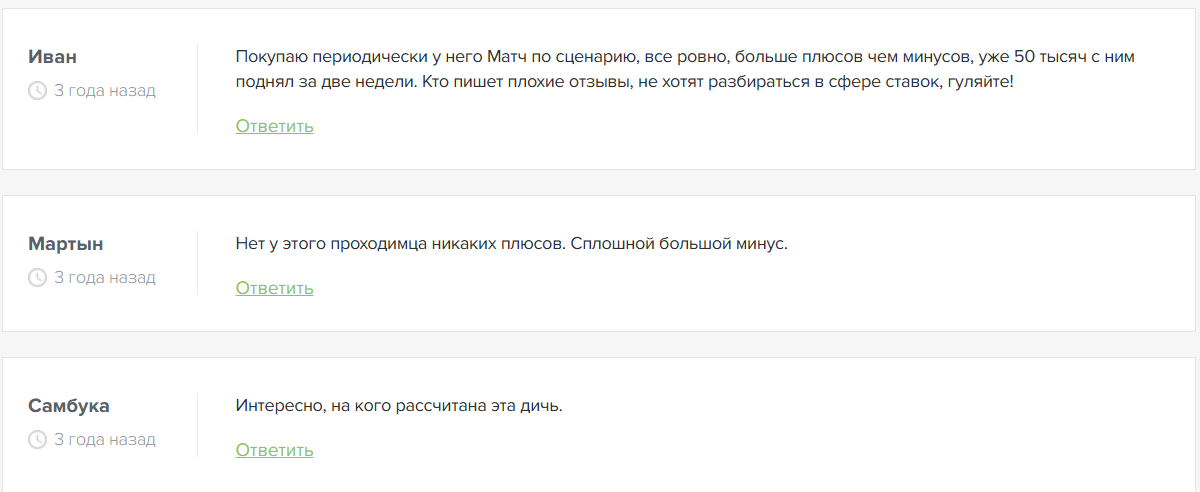The height and width of the screenshot is (492, 1200).
Task: Click the author name Иван
Action: point(53,57)
